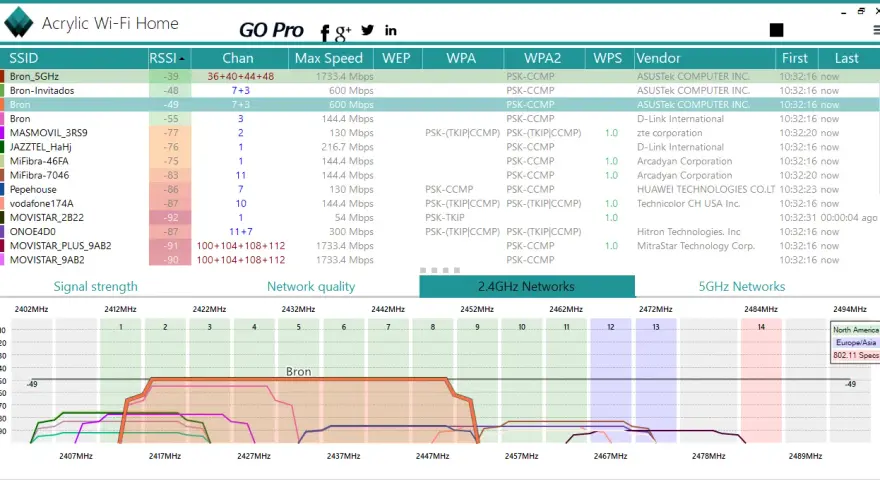The width and height of the screenshot is (880, 480).
Task: Click the black stop capture square
Action: point(776,30)
